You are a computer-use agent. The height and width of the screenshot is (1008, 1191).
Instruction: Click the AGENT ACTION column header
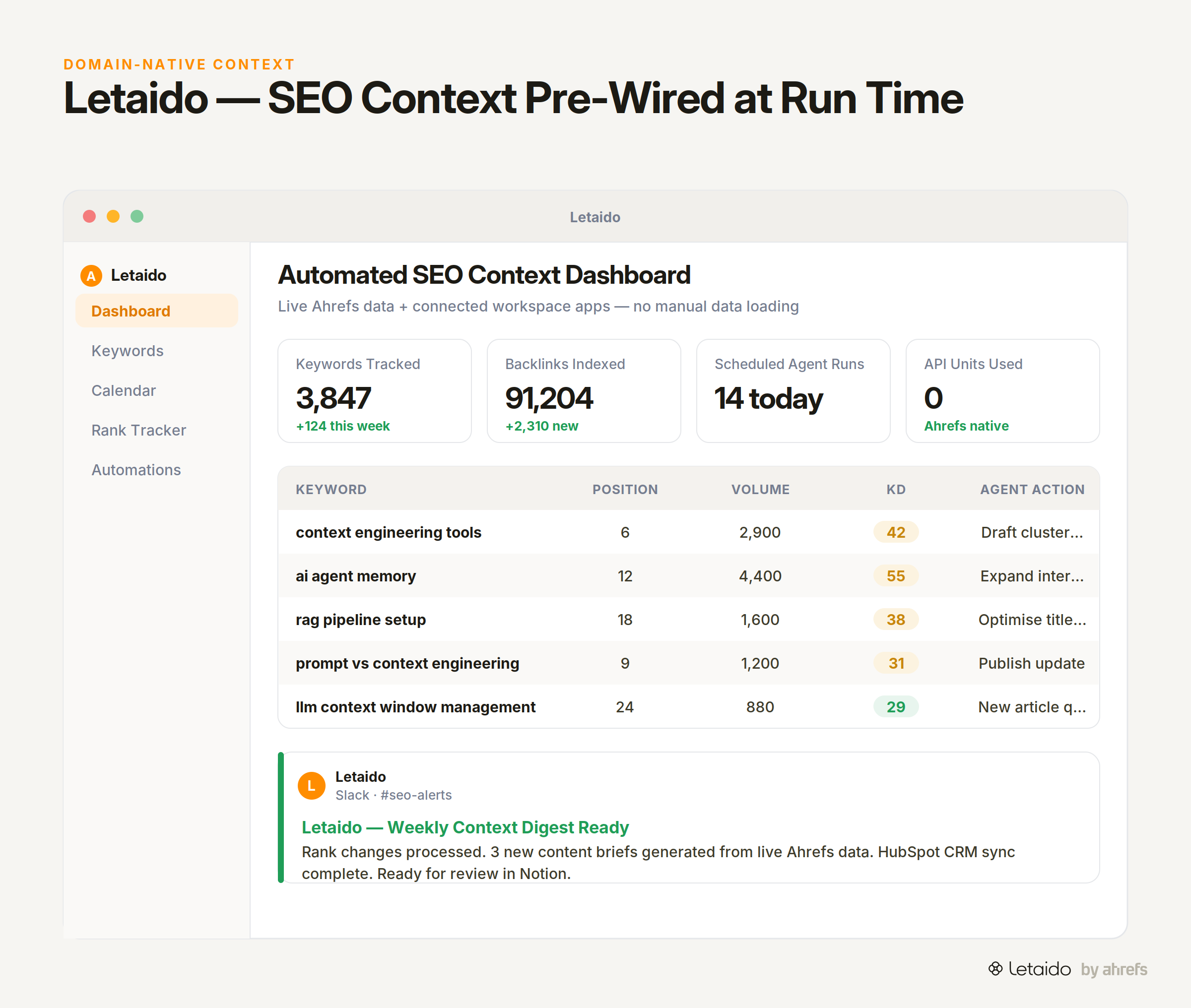click(1033, 490)
